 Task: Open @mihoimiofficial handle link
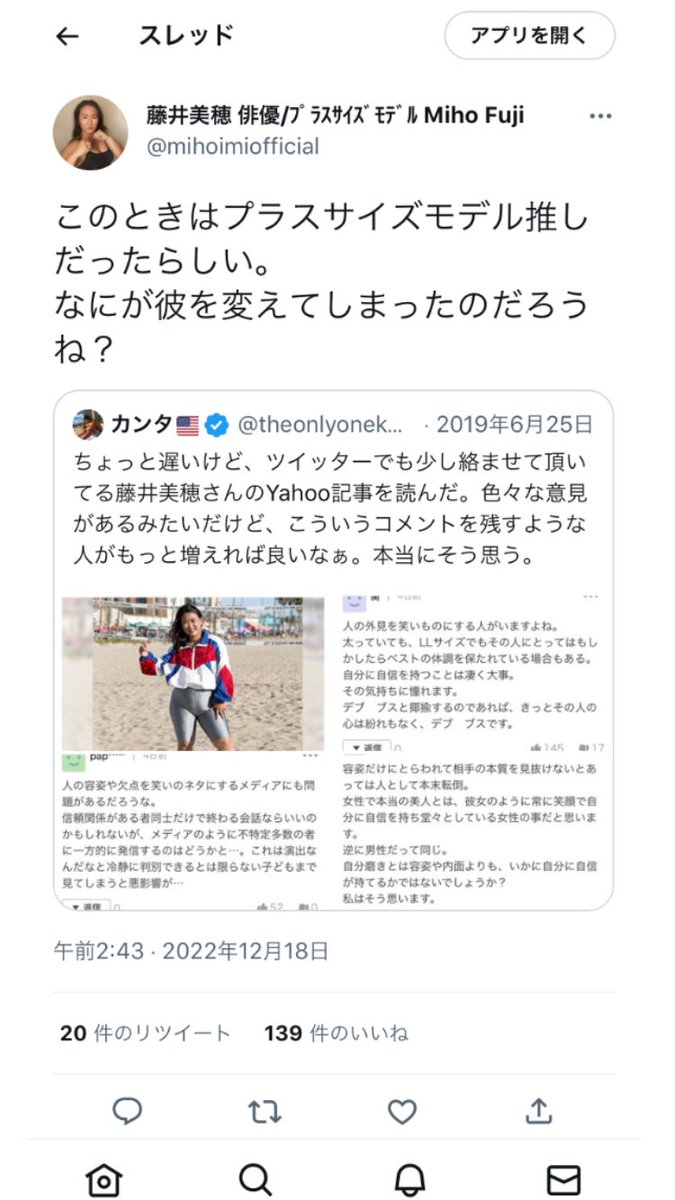tap(233, 147)
